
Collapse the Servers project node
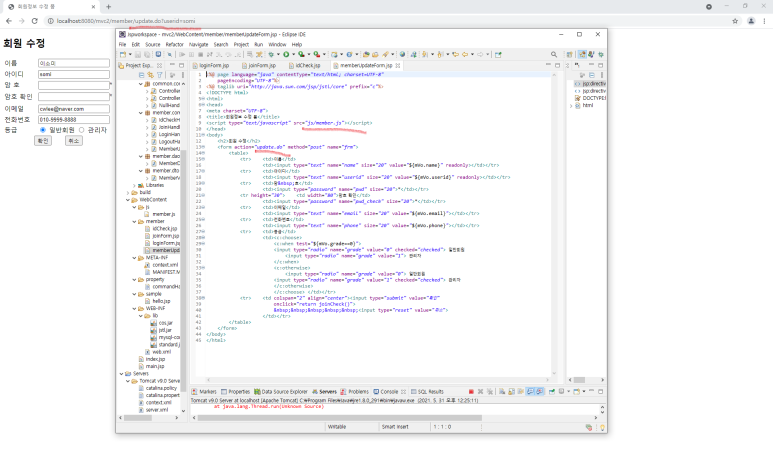[x=121, y=374]
